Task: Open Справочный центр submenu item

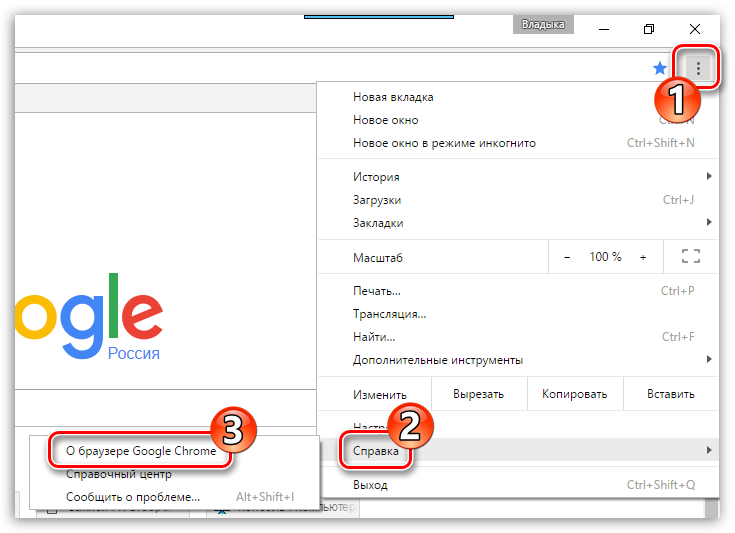Action: [x=174, y=473]
